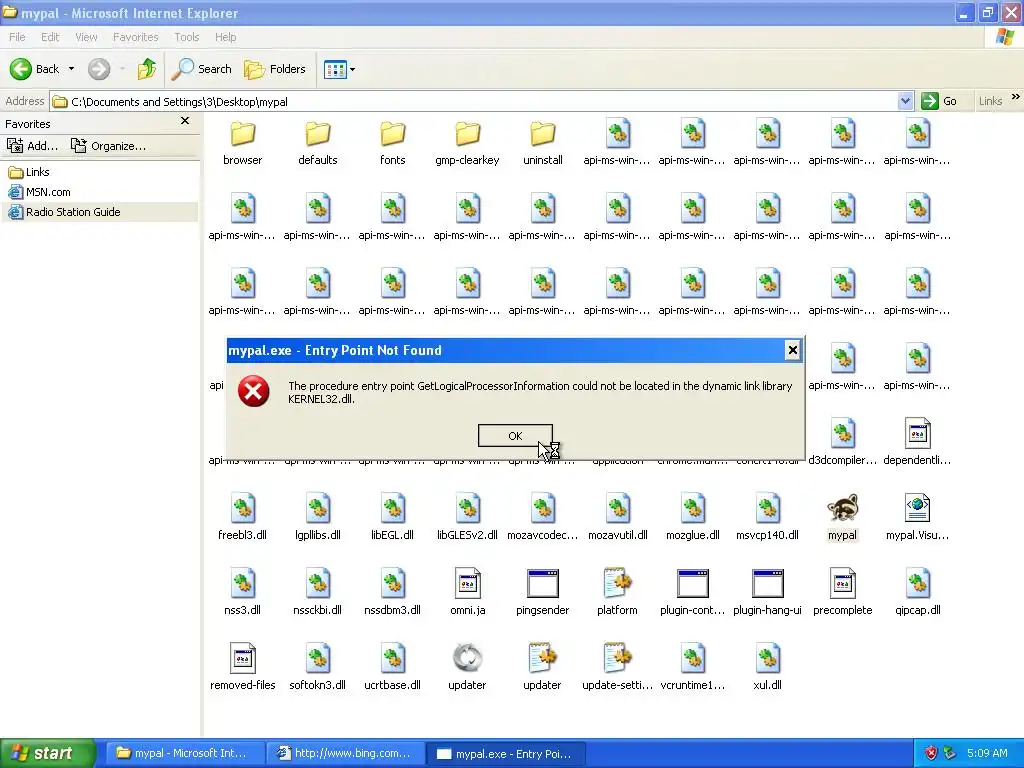Screen dimensions: 1024x768
Task: Select the qipcap.dll file
Action: coord(918,593)
